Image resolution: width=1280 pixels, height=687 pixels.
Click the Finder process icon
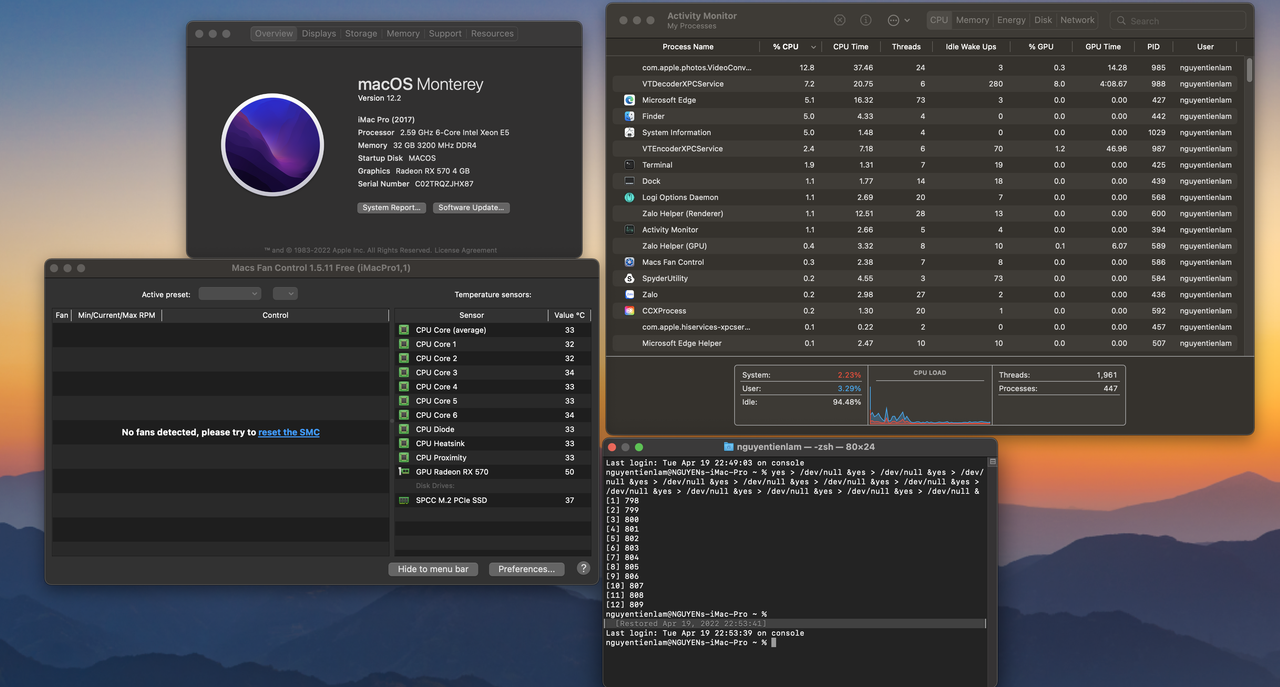tap(629, 116)
